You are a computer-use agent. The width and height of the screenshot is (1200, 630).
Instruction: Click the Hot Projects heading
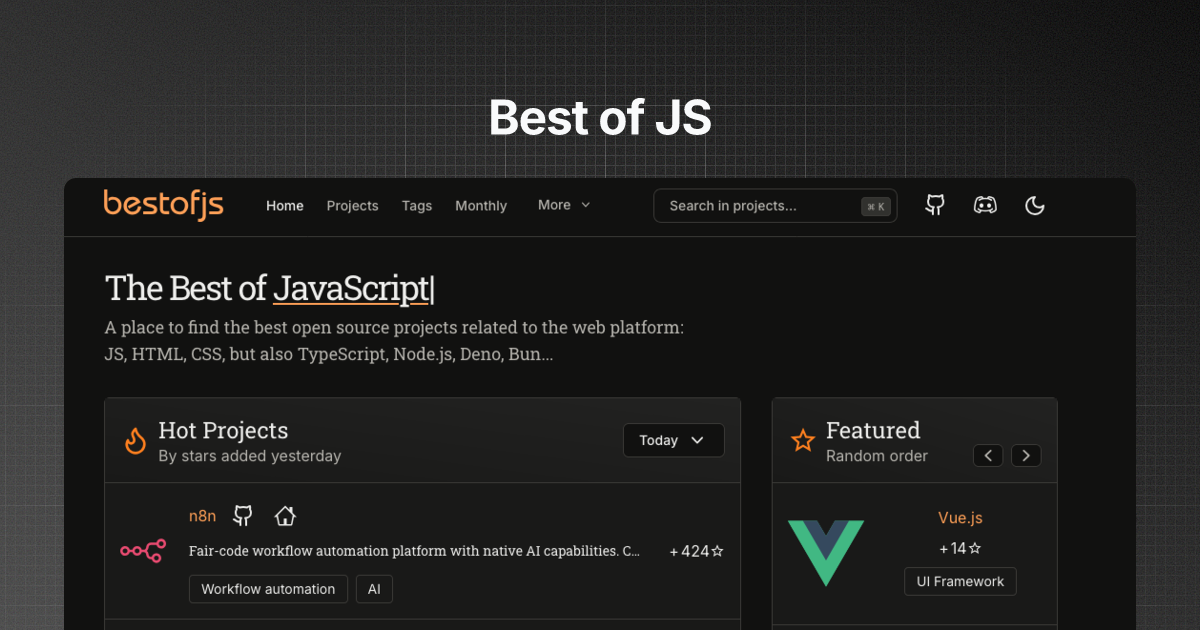pos(223,431)
